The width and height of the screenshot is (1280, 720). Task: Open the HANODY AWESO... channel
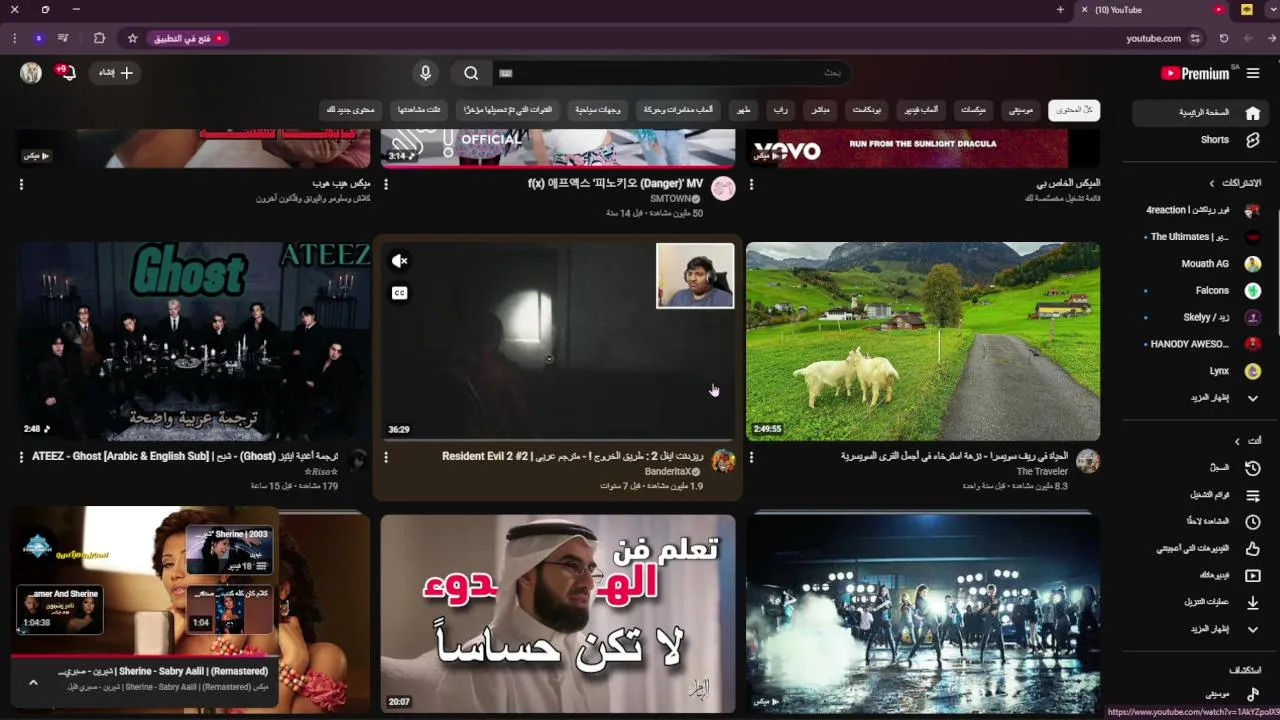tap(1198, 344)
